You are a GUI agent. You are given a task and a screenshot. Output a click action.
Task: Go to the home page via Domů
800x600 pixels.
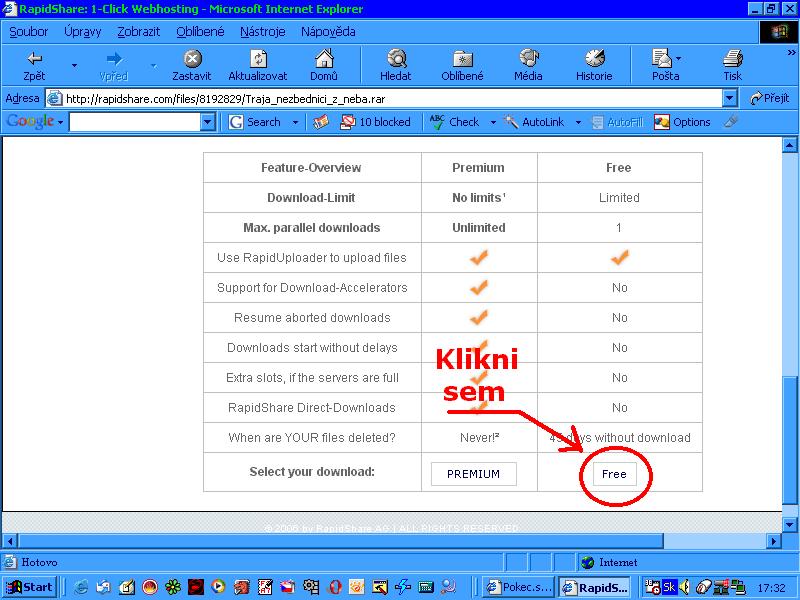[324, 65]
